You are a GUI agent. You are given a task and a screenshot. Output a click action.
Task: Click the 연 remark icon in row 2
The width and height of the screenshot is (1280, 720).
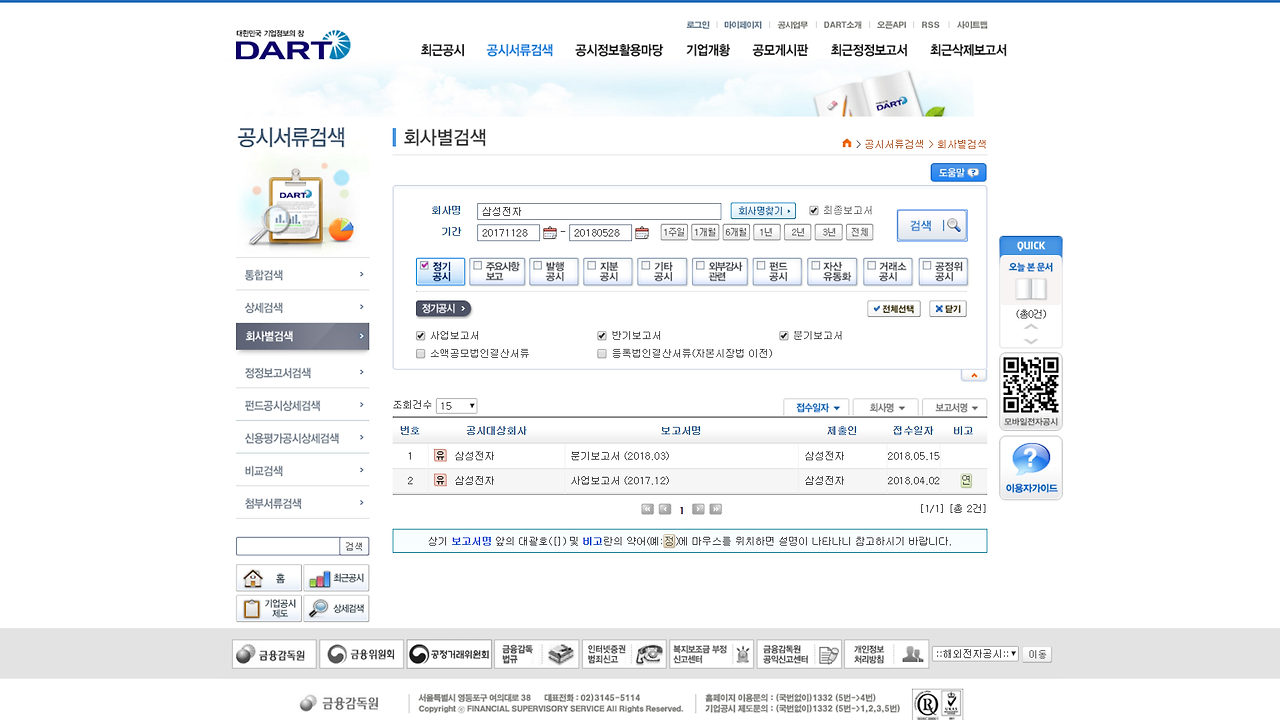tap(966, 481)
